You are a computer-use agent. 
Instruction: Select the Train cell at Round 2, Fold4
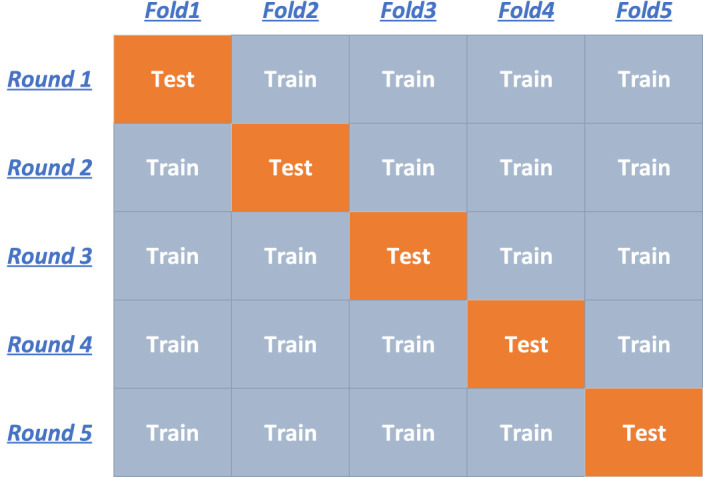coord(526,167)
